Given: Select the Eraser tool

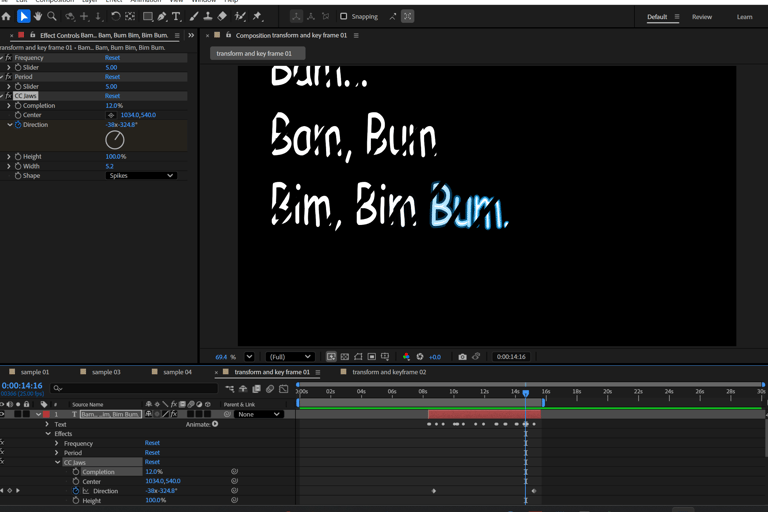Looking at the screenshot, I should pyautogui.click(x=222, y=16).
